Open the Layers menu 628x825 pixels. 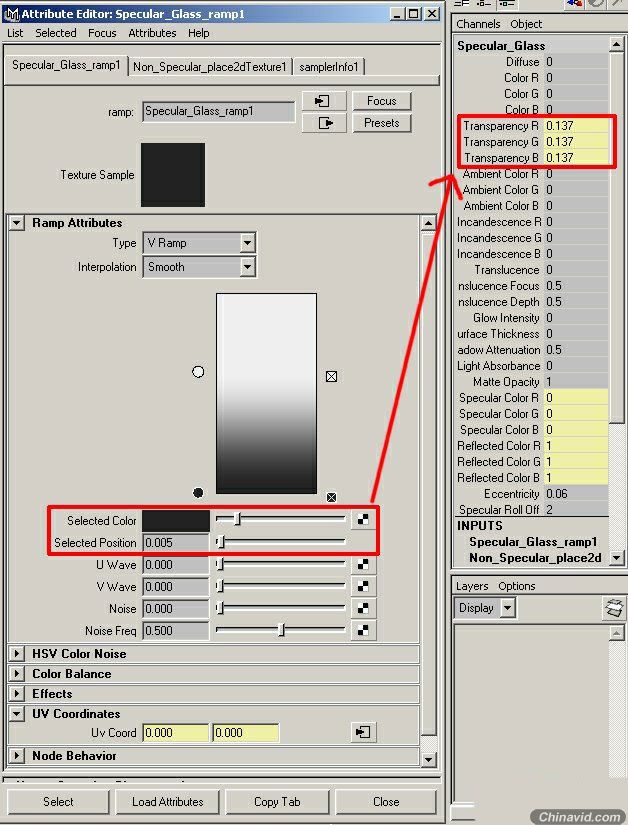(x=472, y=586)
